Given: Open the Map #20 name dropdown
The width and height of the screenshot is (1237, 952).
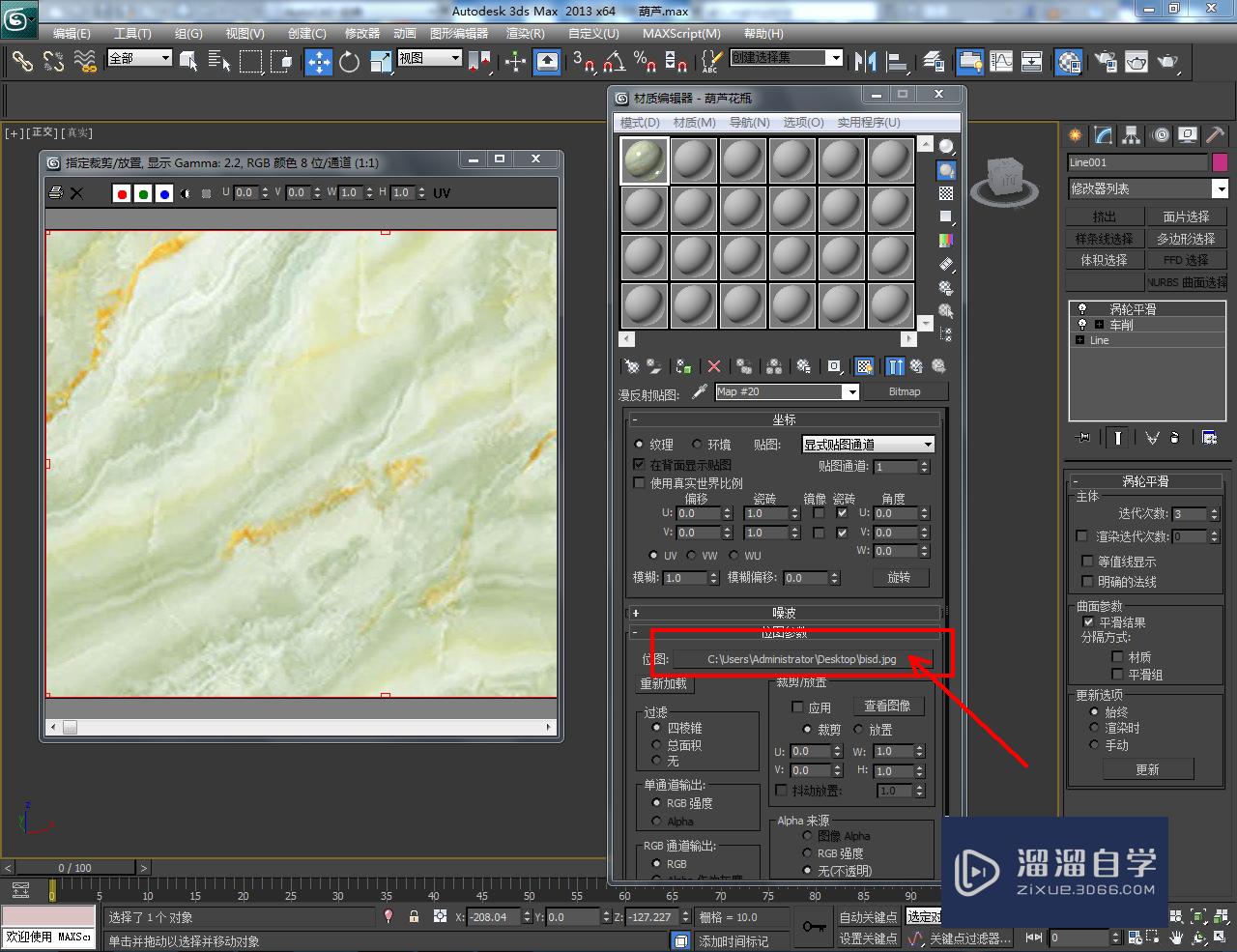Looking at the screenshot, I should 851,392.
